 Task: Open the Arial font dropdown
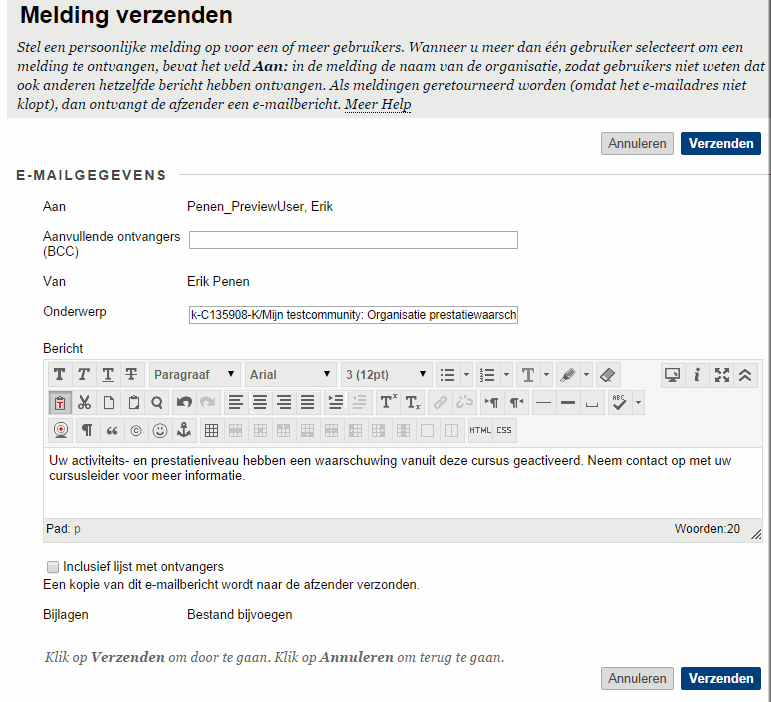[291, 375]
